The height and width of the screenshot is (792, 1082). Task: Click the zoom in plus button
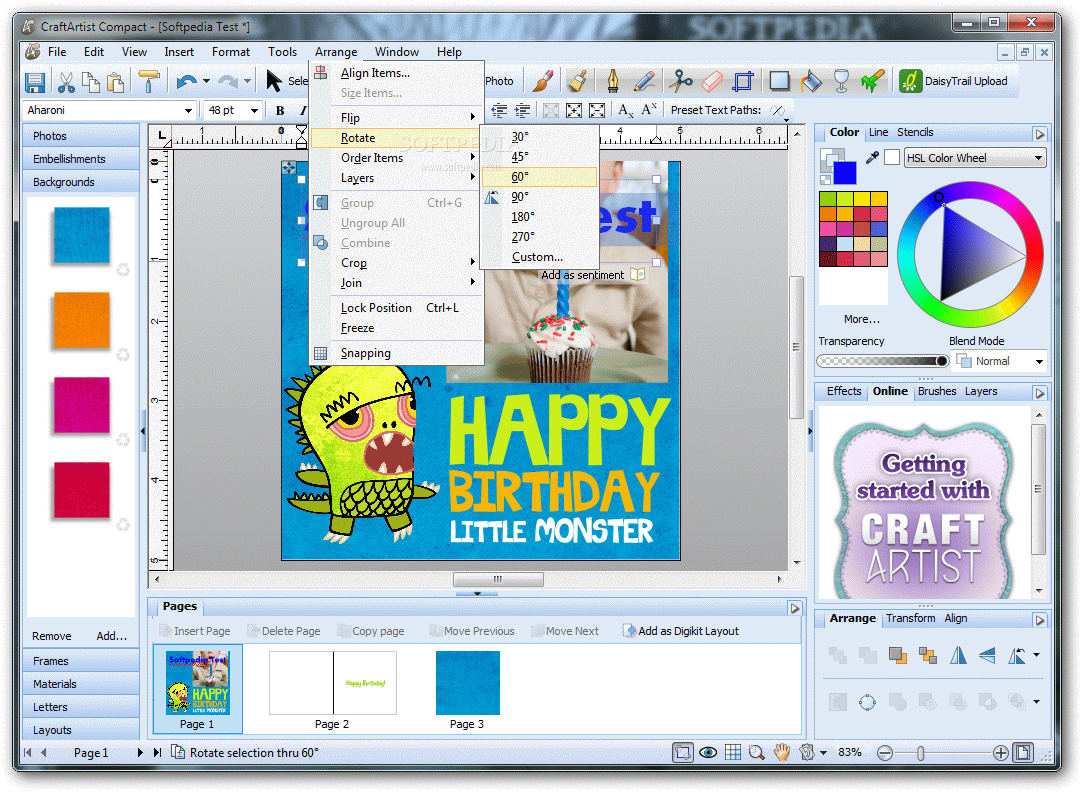pyautogui.click(x=1001, y=753)
